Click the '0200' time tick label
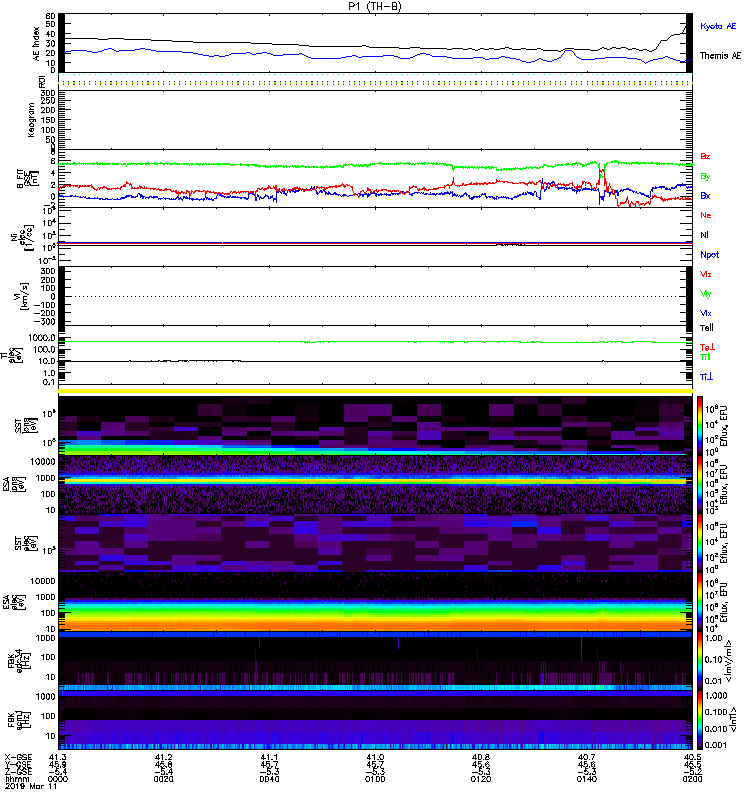 [692, 779]
